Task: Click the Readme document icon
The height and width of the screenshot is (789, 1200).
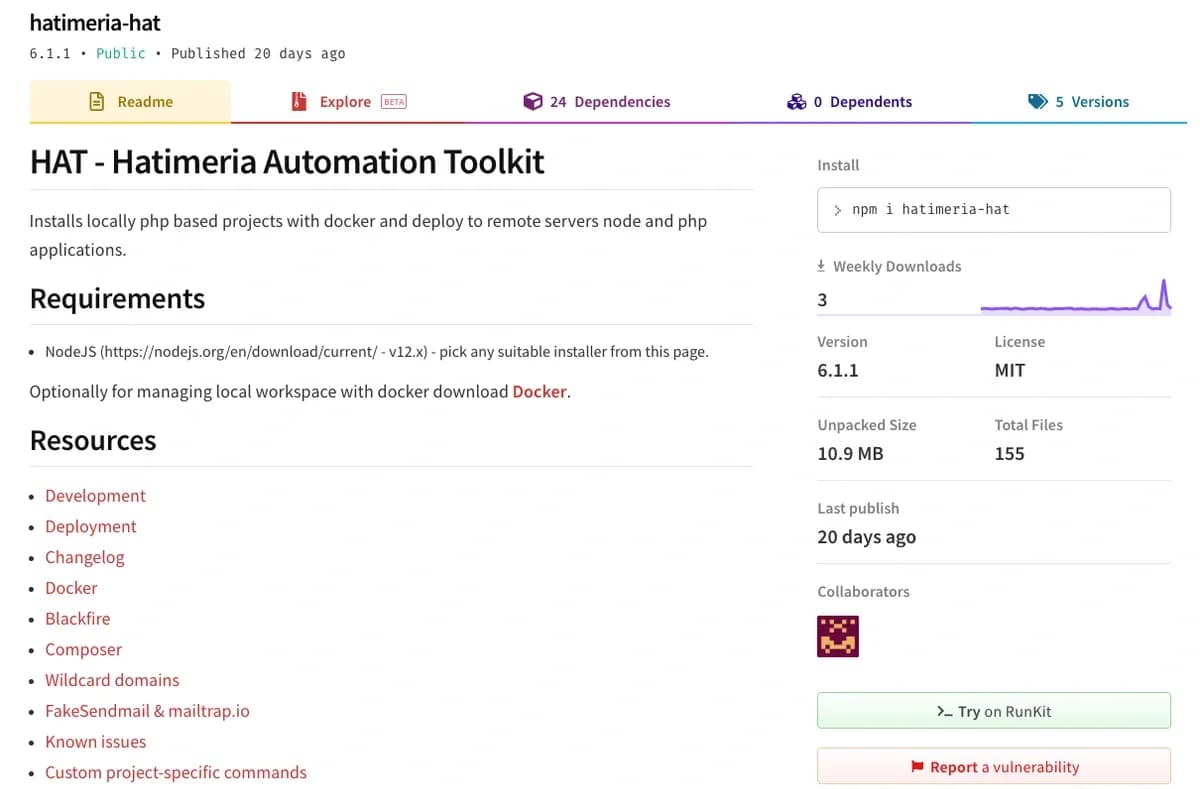Action: (x=97, y=102)
